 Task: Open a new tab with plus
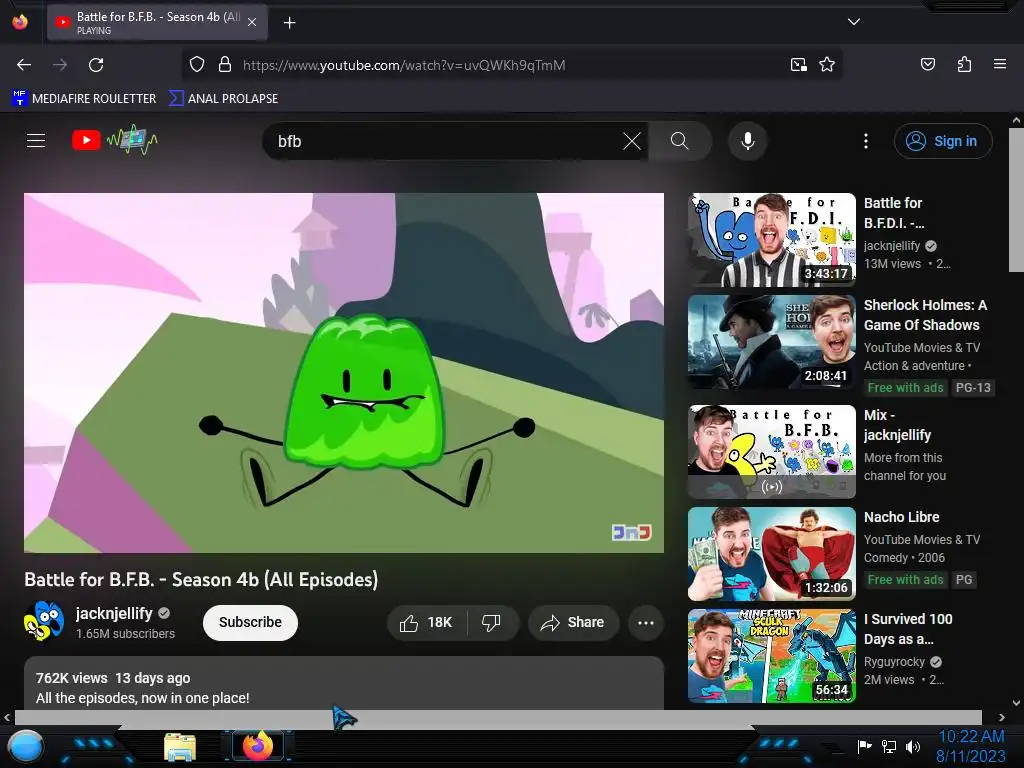coord(289,23)
